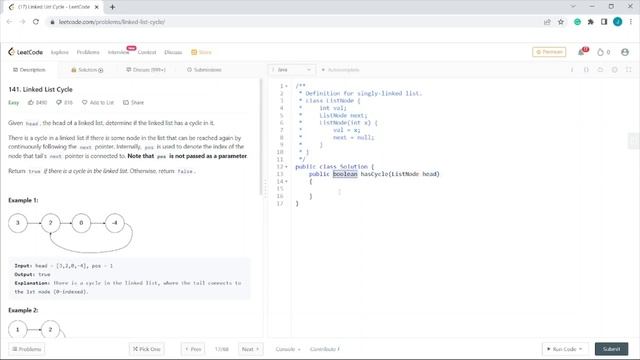This screenshot has width=640, height=360.
Task: Click the Pick One button
Action: 147,349
